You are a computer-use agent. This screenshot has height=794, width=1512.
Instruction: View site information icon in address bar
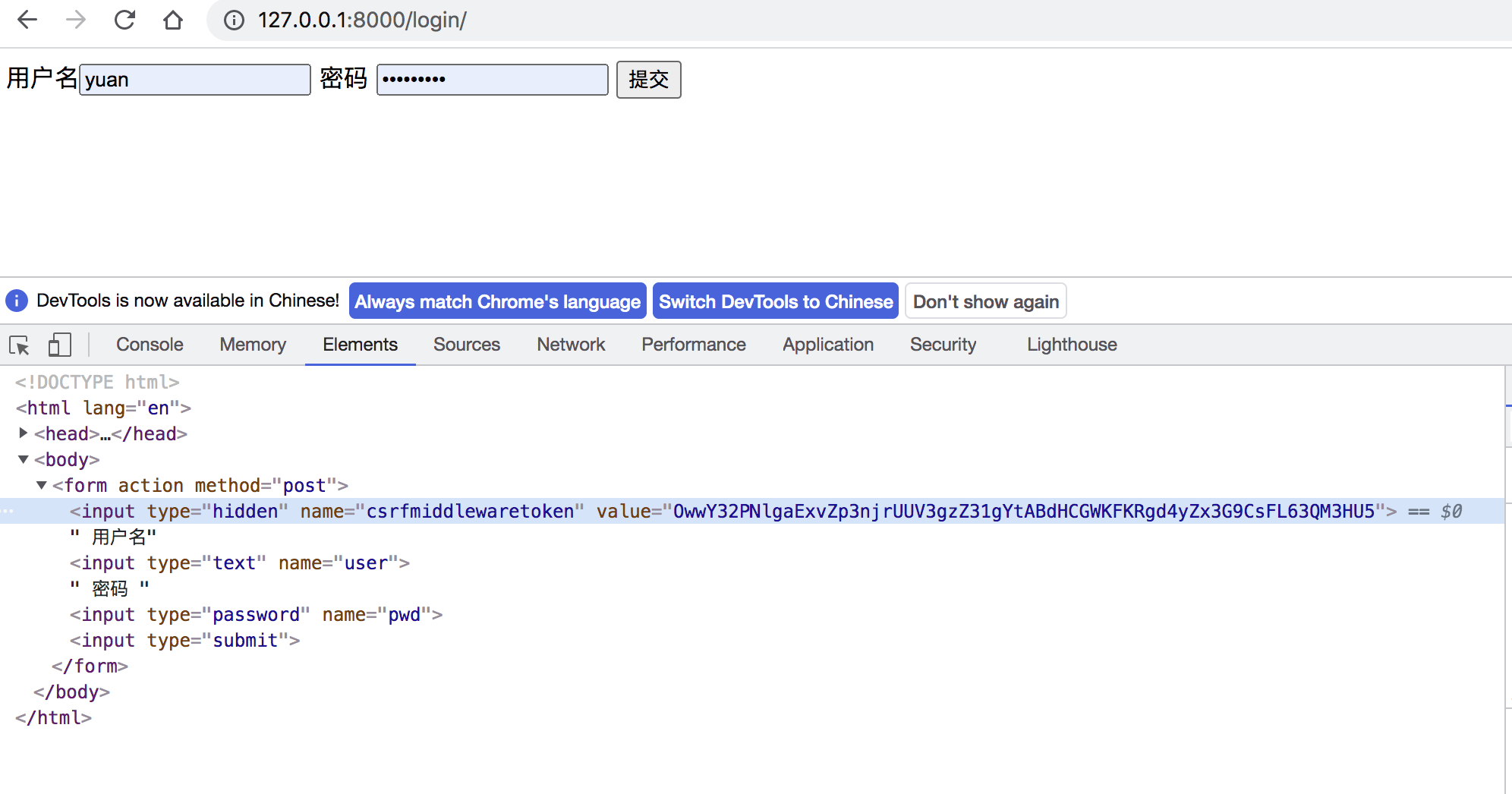point(234,20)
